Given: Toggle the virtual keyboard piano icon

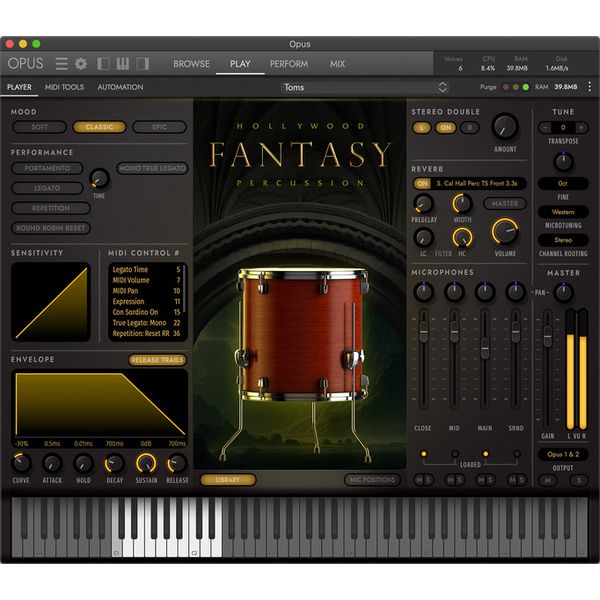Looking at the screenshot, I should (123, 64).
